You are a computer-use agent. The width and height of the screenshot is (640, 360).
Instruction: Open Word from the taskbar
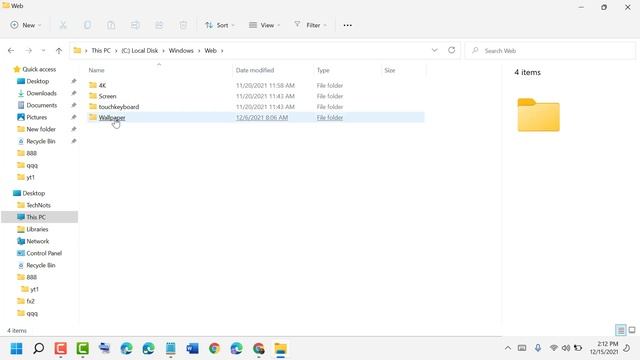click(x=192, y=349)
